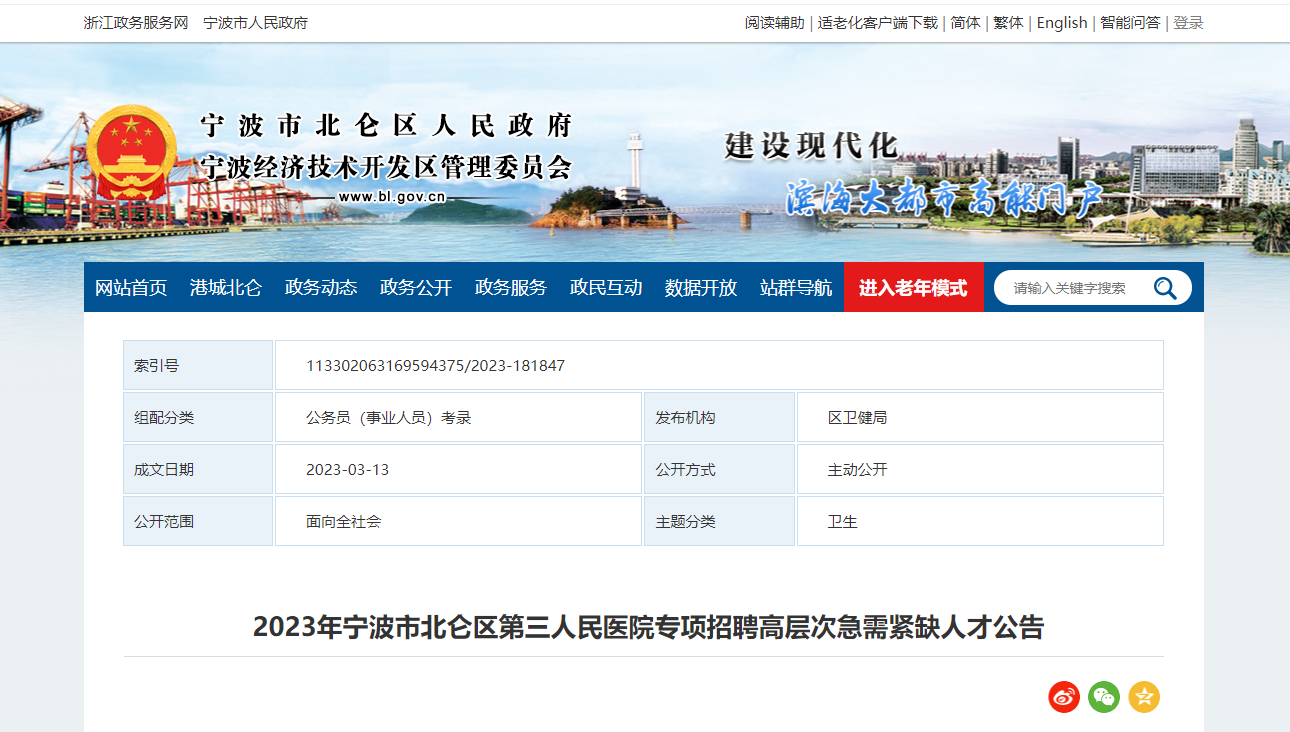Open the 网站首页 menu item

click(x=131, y=288)
